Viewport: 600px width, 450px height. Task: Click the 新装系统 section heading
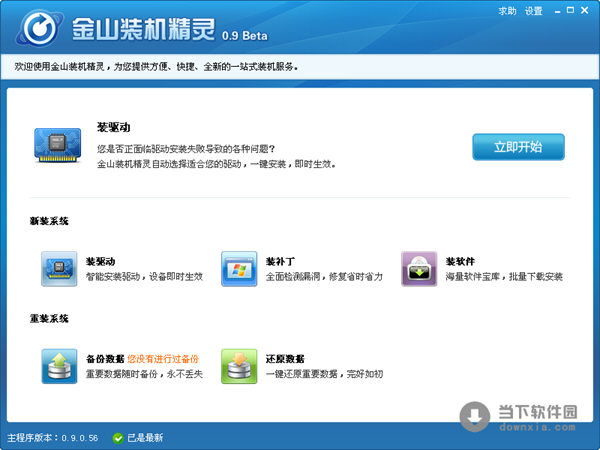coord(49,221)
